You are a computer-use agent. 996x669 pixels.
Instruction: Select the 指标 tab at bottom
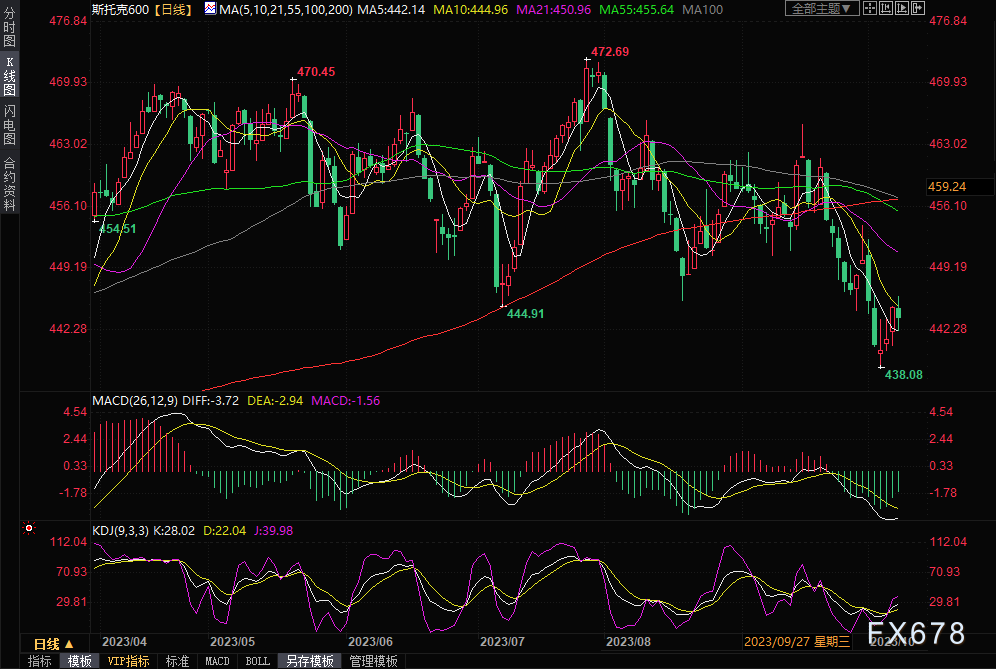40,661
